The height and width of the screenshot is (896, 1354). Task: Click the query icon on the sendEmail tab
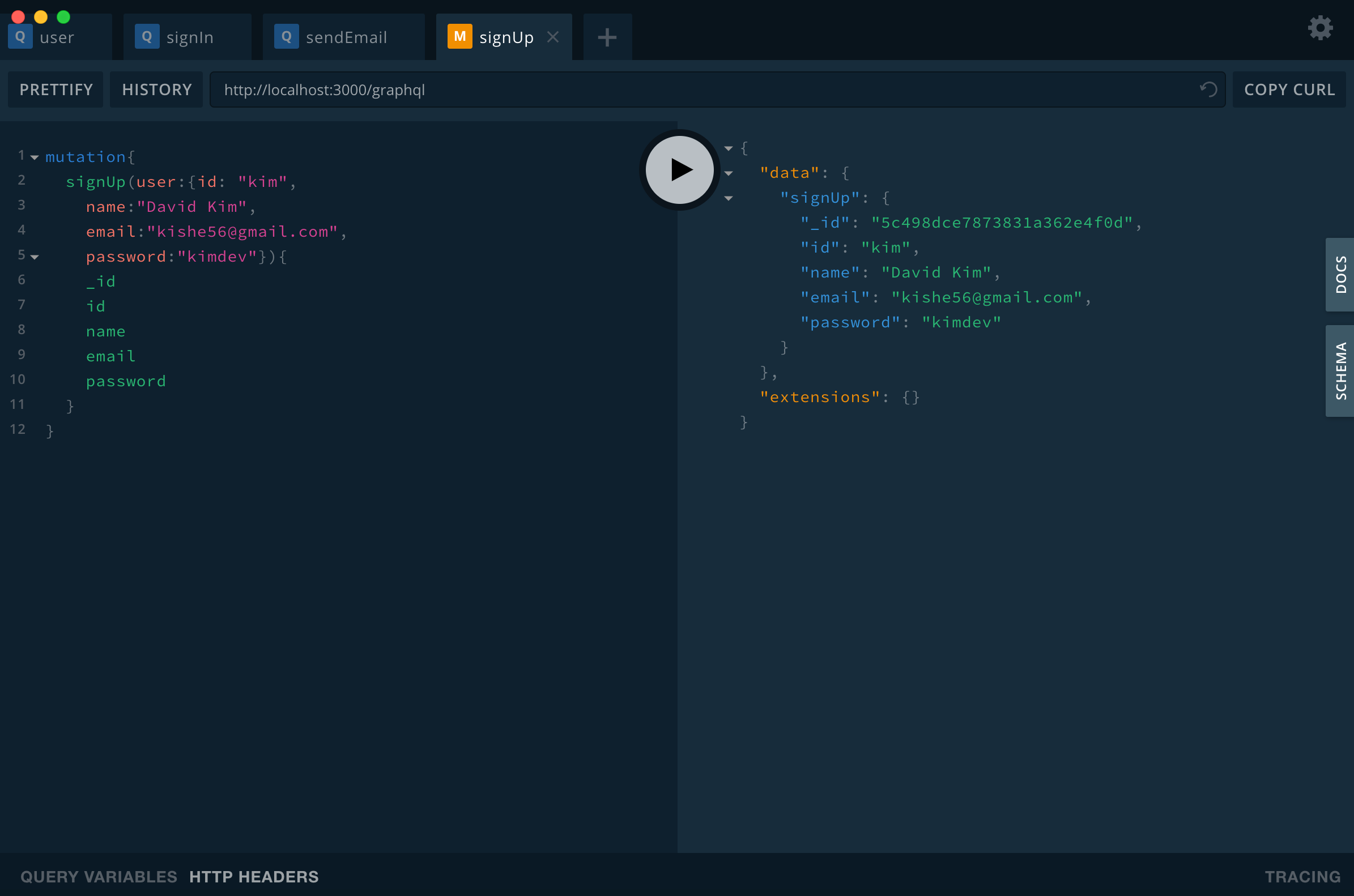tap(287, 36)
